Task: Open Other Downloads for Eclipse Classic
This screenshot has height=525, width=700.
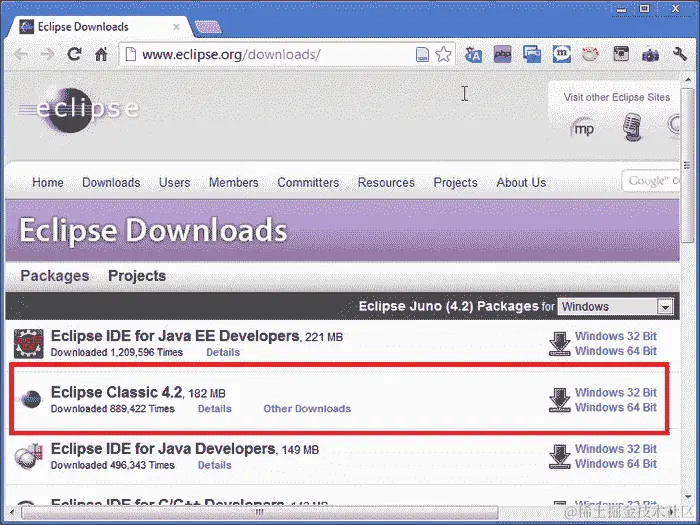Action: tap(307, 408)
